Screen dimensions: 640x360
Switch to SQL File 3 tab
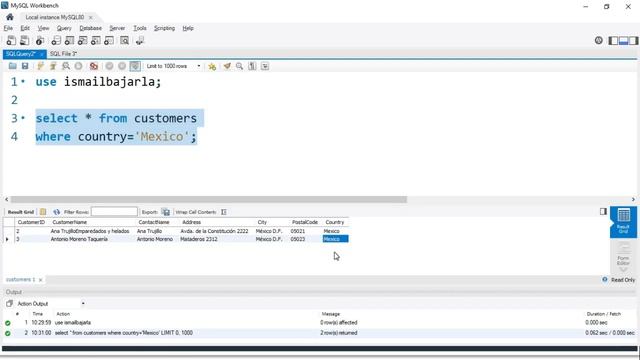[63, 54]
